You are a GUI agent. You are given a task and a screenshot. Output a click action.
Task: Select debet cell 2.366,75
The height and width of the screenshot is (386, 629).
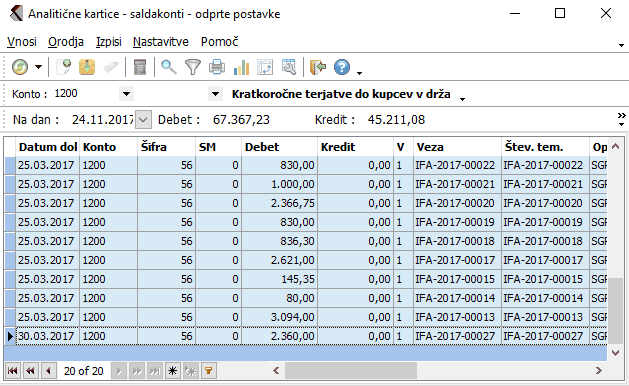click(x=280, y=203)
